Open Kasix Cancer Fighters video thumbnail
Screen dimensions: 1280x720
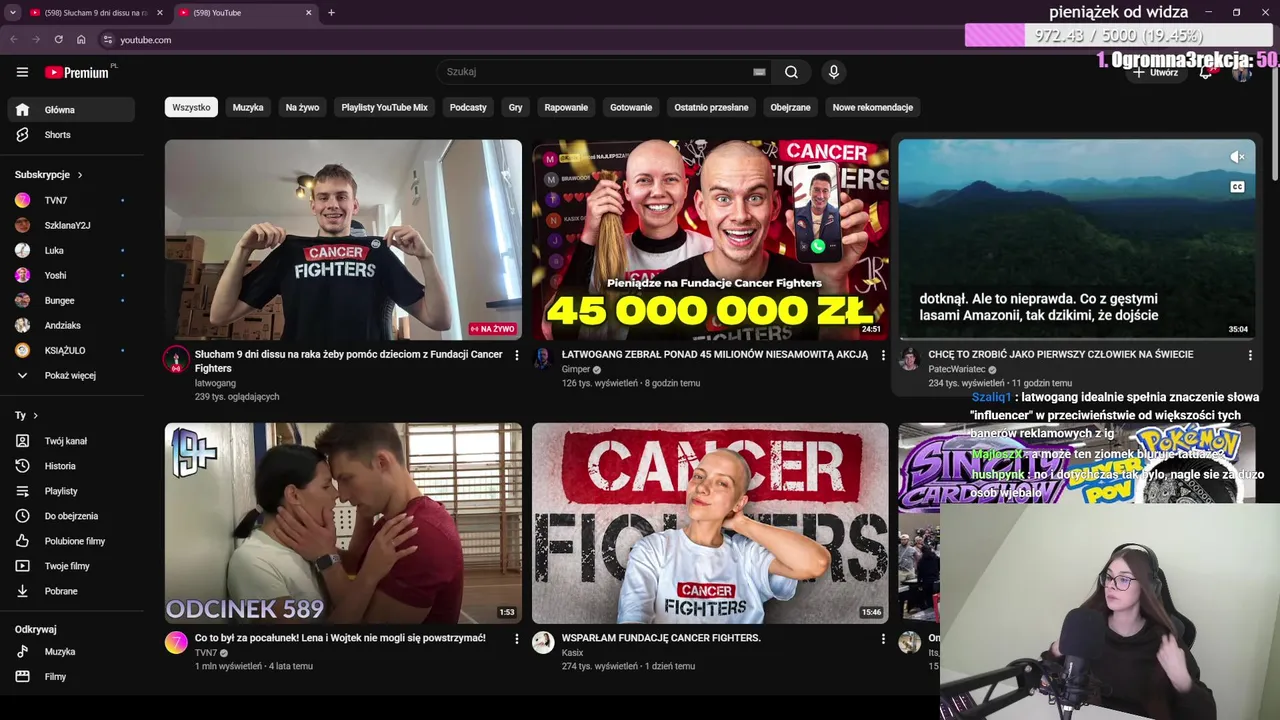[x=710, y=523]
